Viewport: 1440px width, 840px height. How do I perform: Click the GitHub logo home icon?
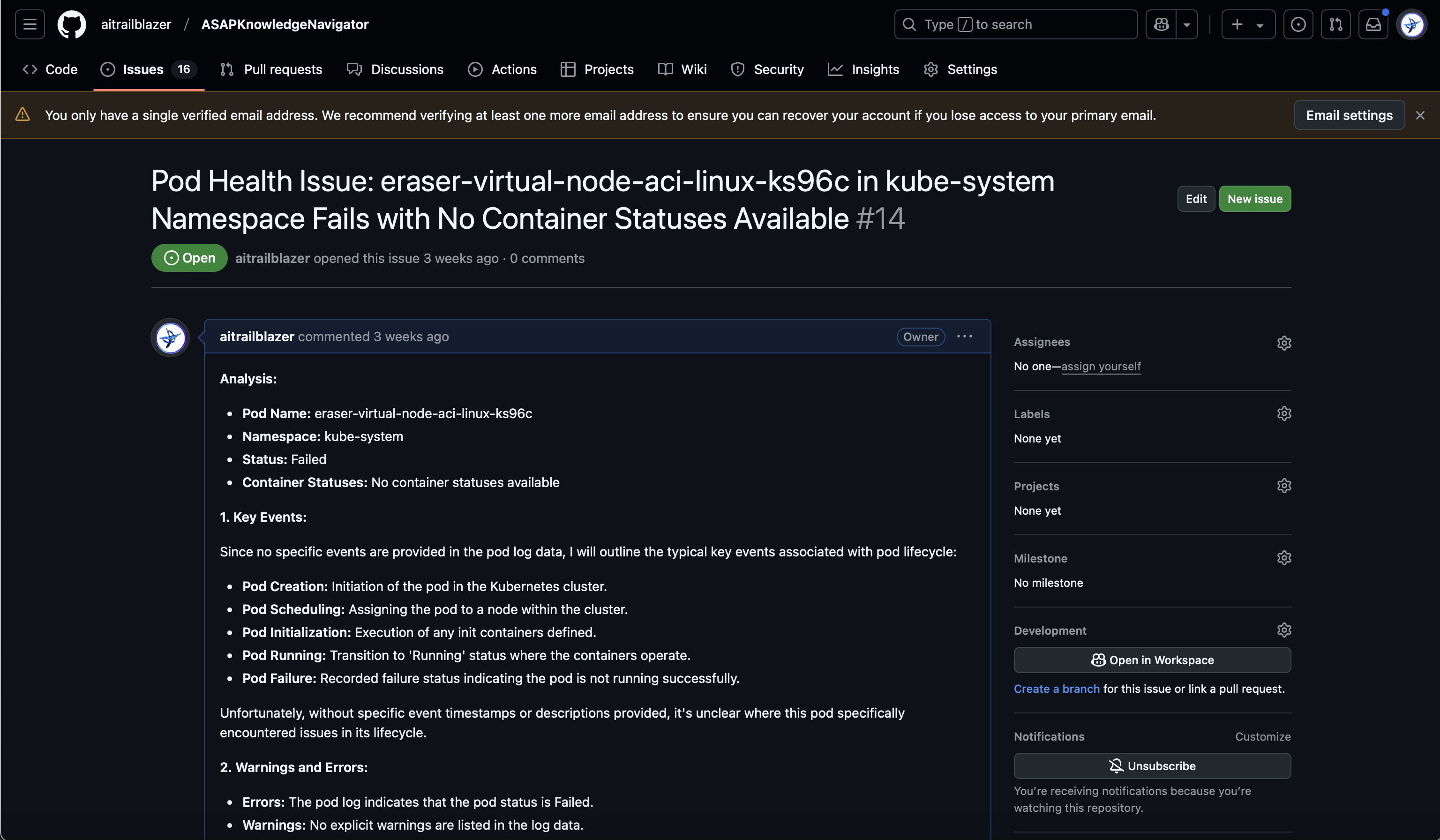(71, 24)
